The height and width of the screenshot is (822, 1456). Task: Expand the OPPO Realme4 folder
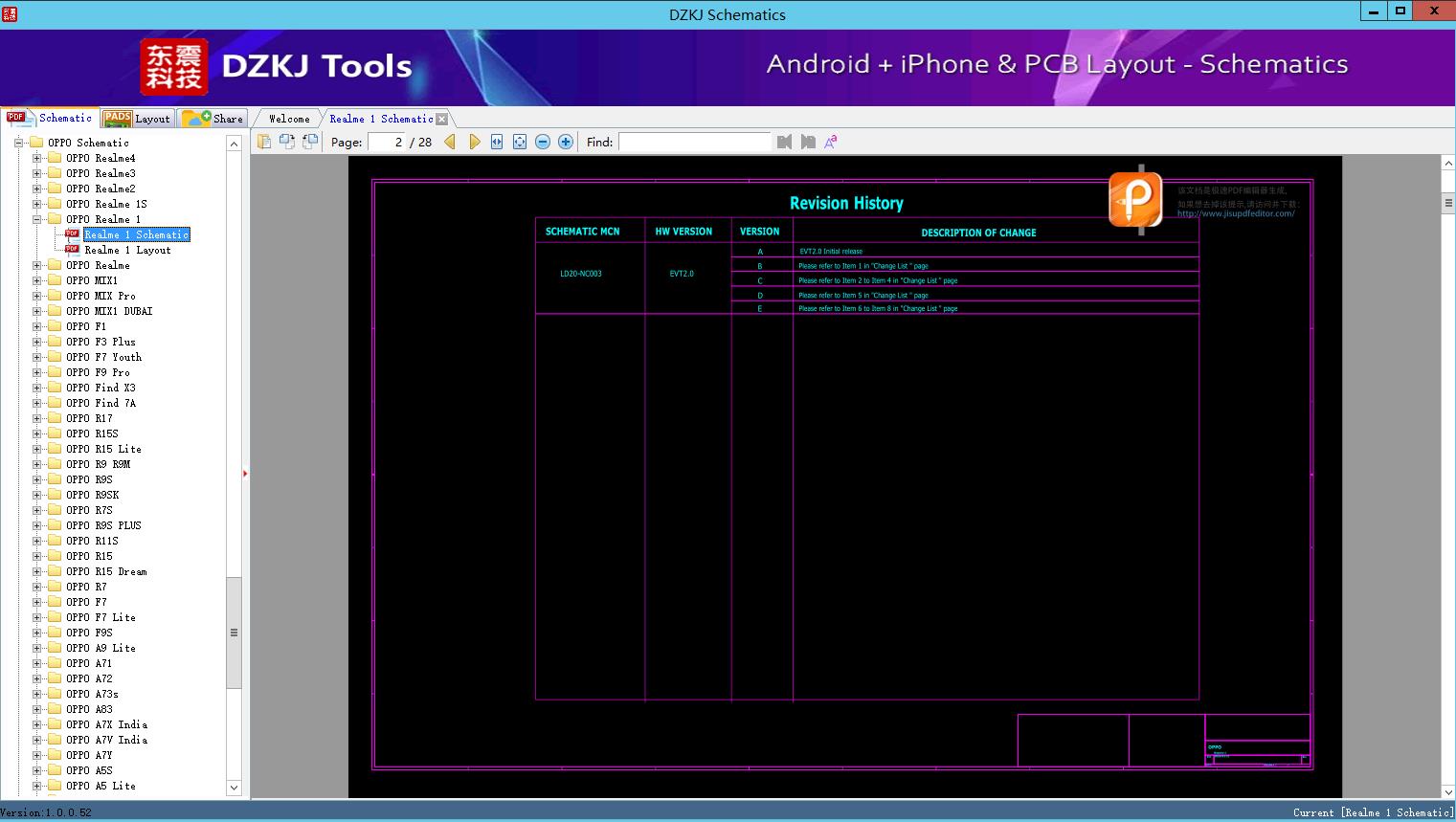pyautogui.click(x=36, y=158)
